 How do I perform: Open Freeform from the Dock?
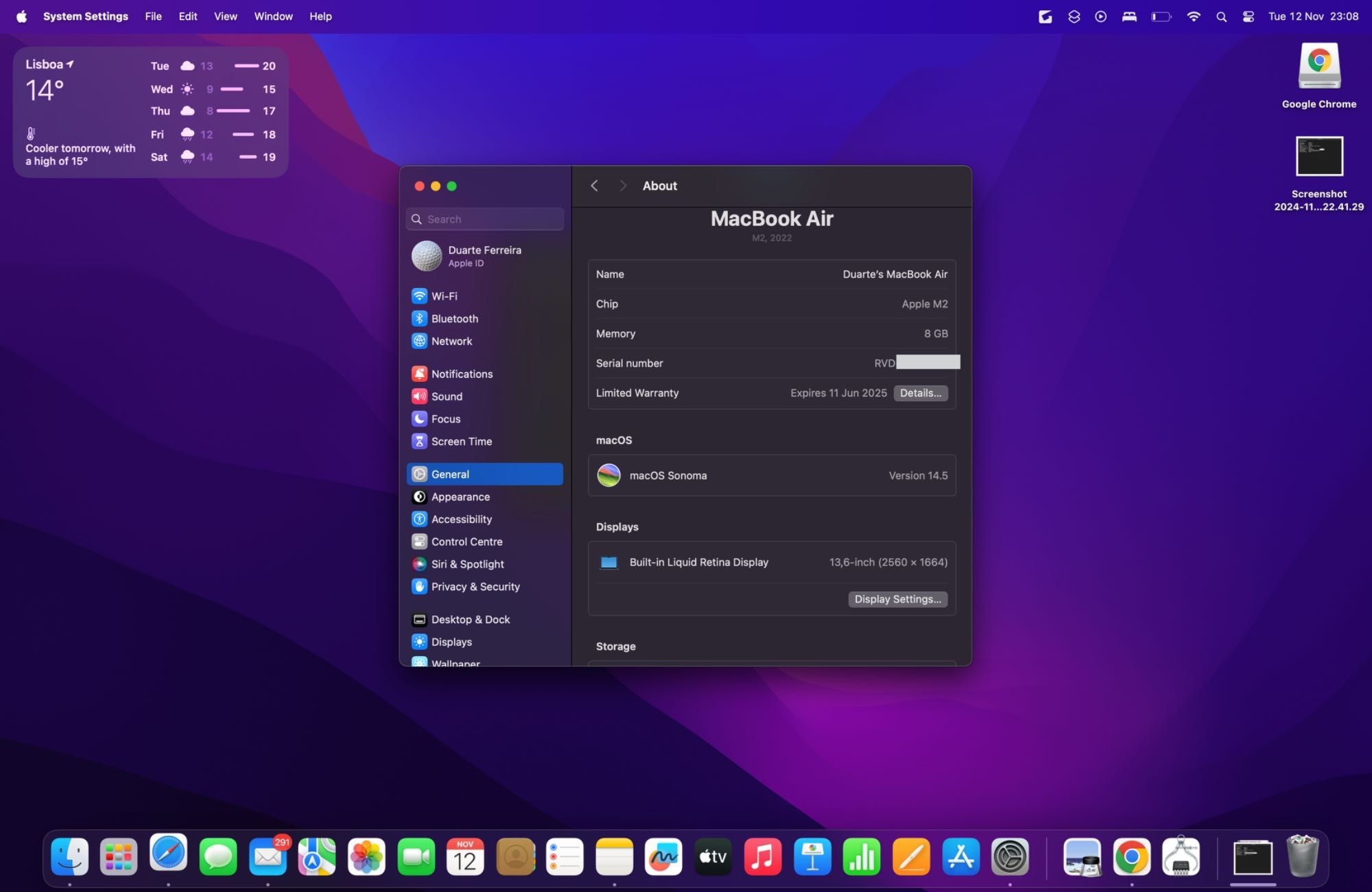click(663, 856)
